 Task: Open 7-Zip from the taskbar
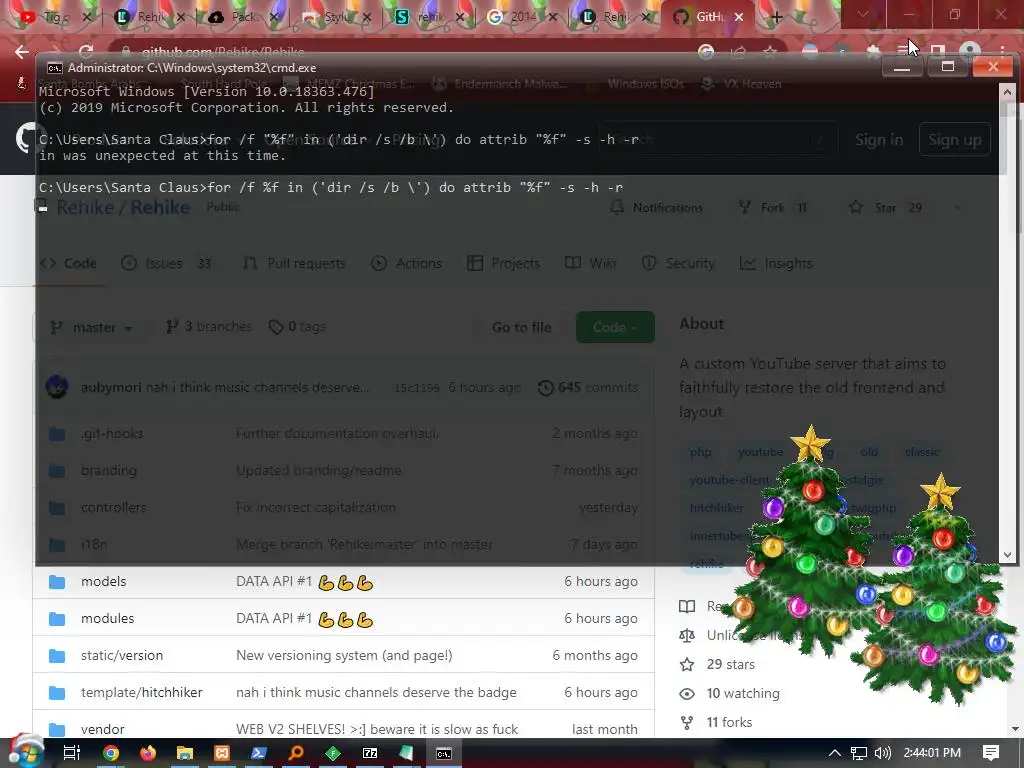[x=370, y=753]
